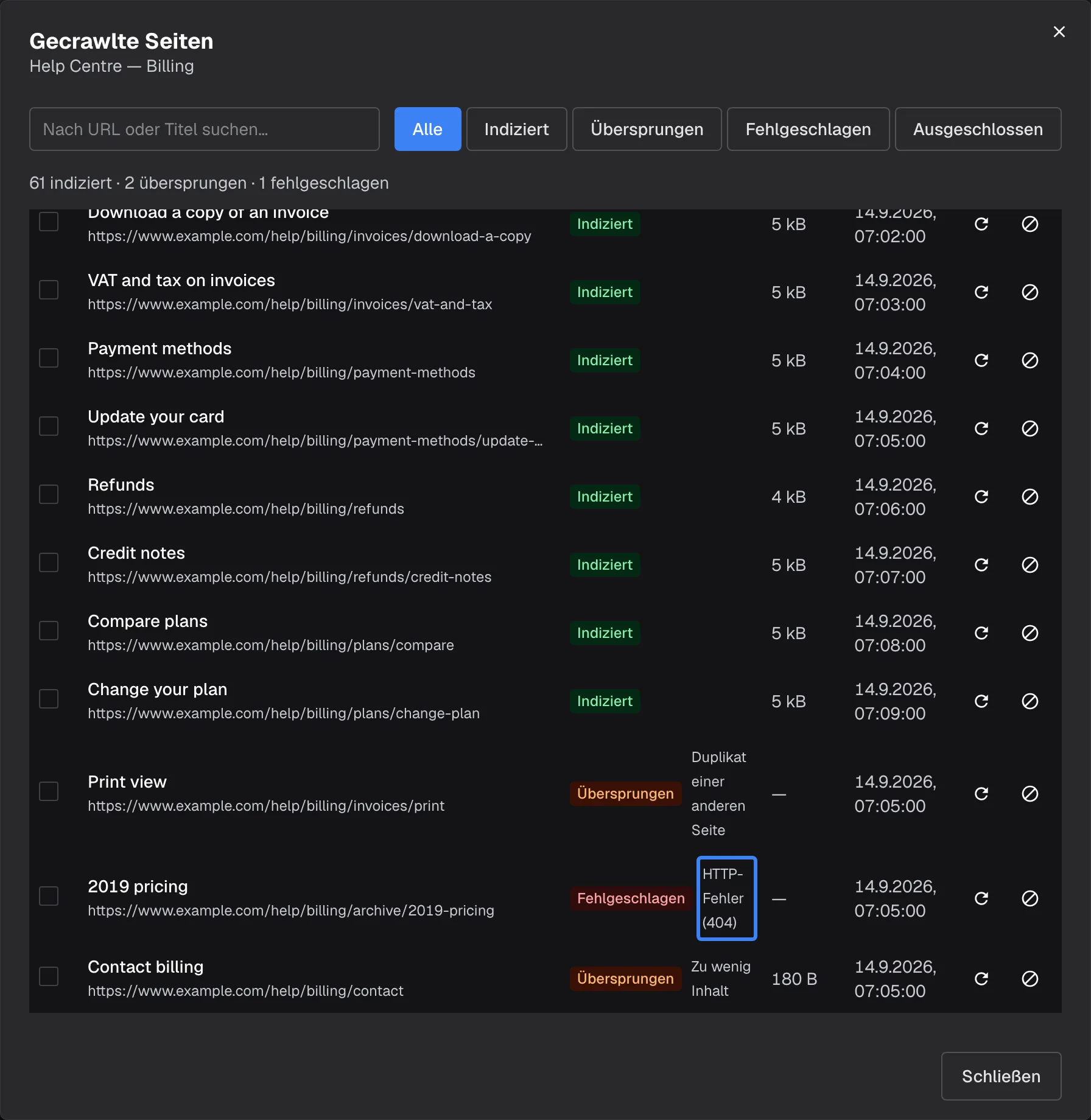Screen dimensions: 1091x1120
Task: Click the Schließen button
Action: (1001, 1076)
